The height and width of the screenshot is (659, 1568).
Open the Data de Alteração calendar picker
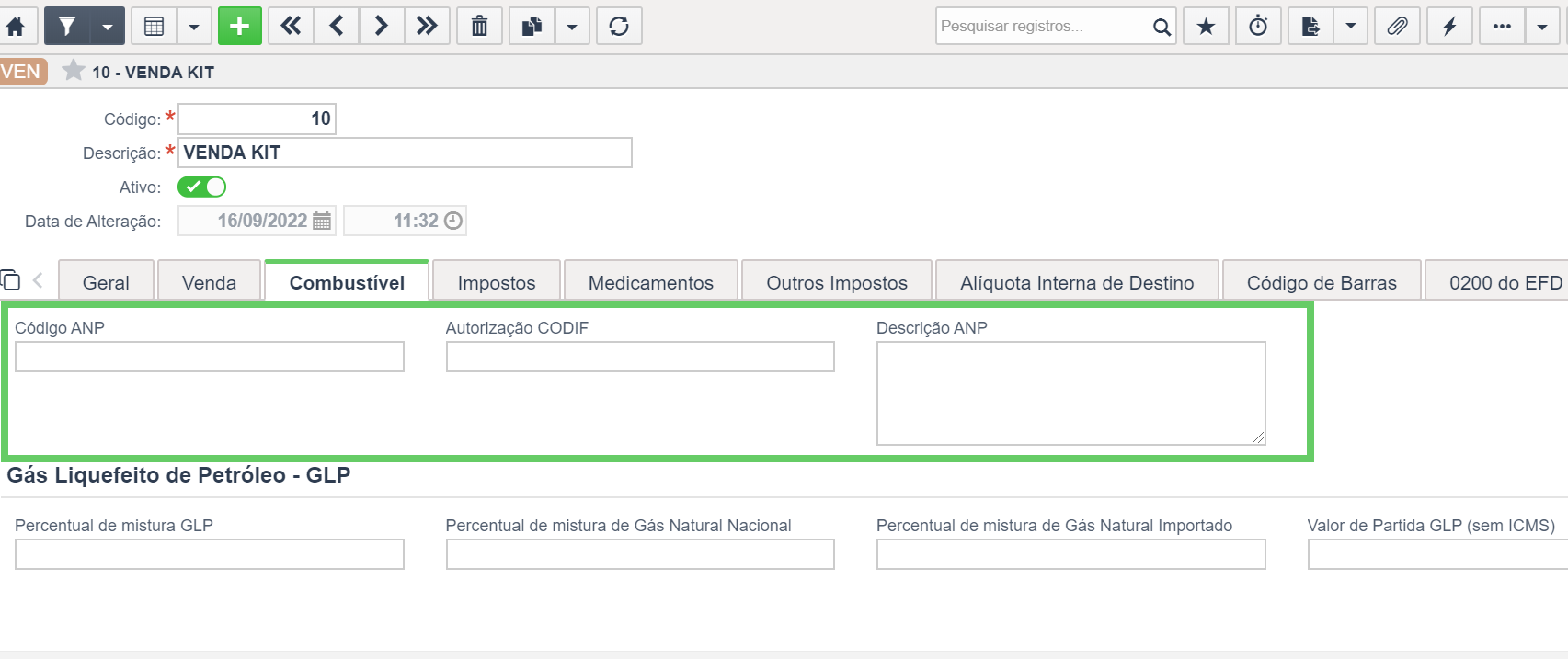322,221
